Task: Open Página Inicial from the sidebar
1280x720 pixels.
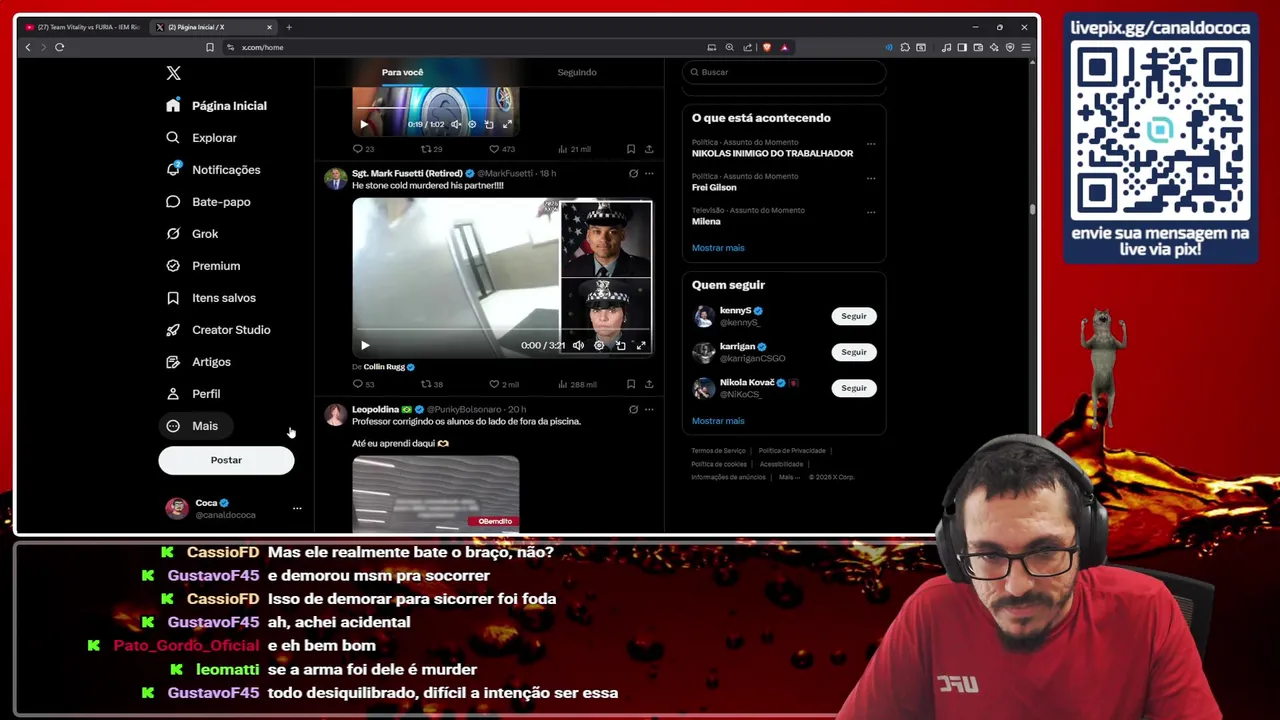Action: (217, 106)
